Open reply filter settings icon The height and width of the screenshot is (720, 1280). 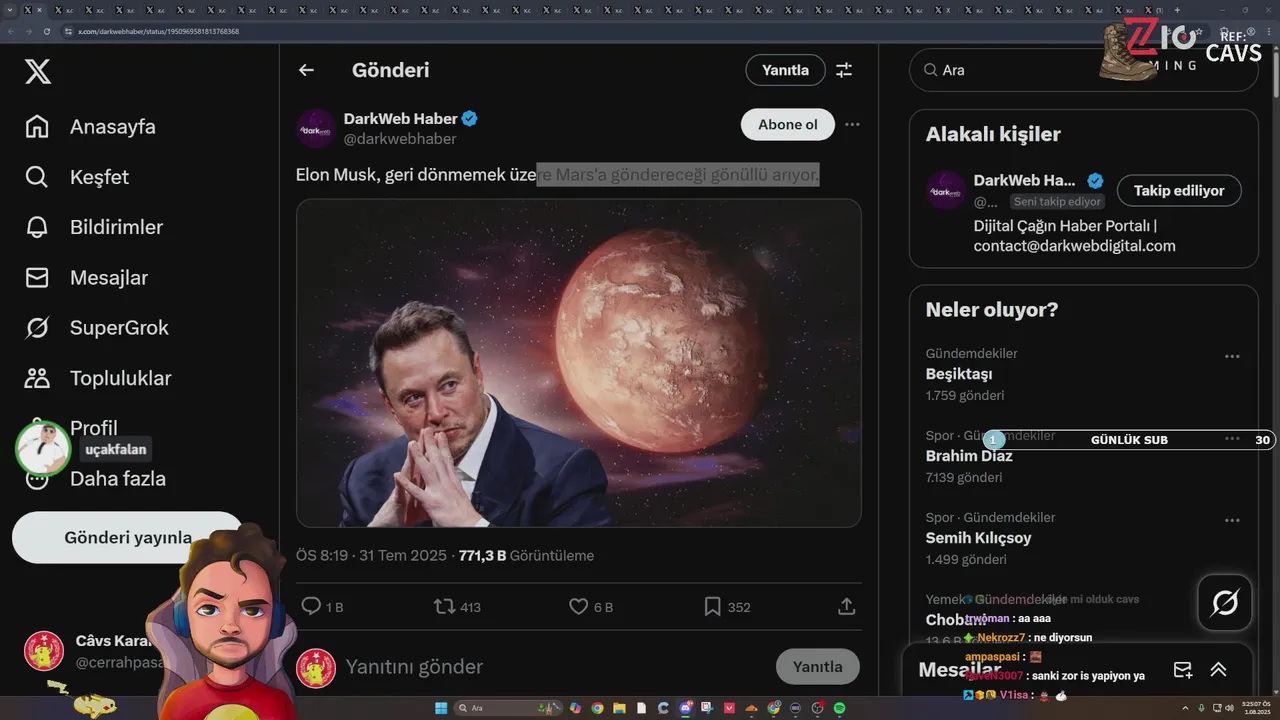[844, 70]
